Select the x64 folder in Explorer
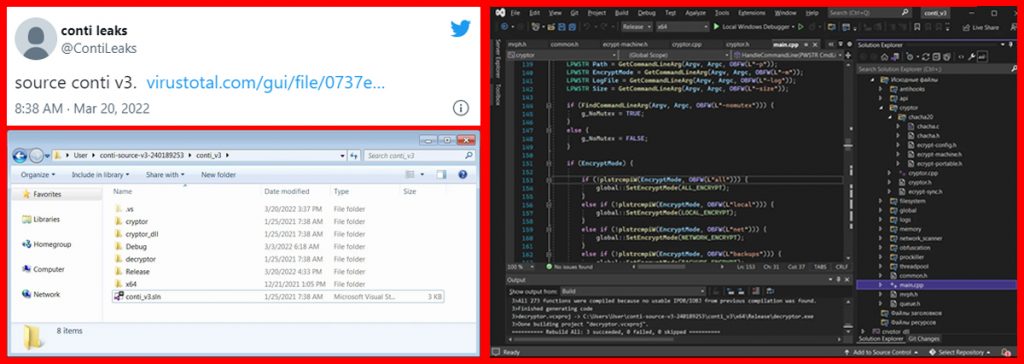The image size is (1024, 364). [x=131, y=284]
